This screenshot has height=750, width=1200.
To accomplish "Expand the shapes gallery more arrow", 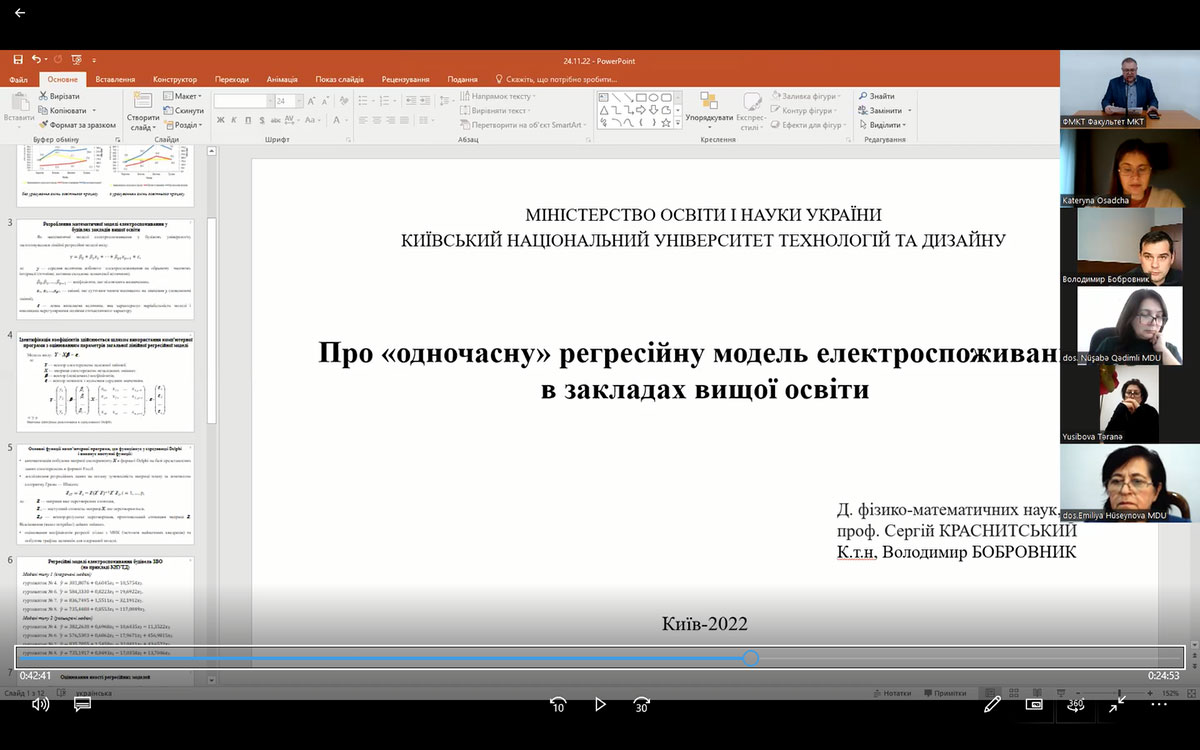I will click(678, 123).
